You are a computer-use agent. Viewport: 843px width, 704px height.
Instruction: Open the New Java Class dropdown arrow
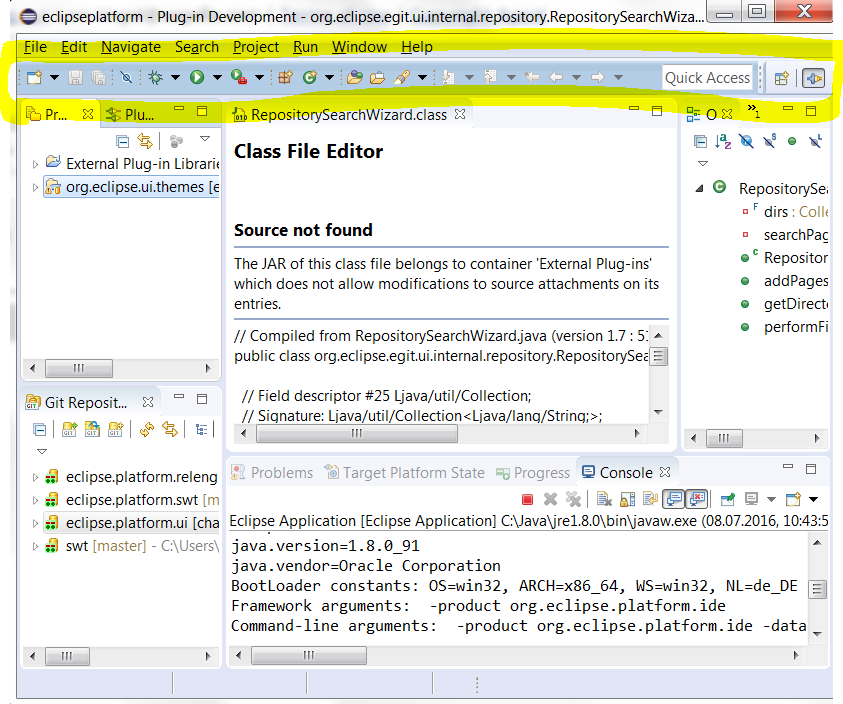pyautogui.click(x=330, y=77)
